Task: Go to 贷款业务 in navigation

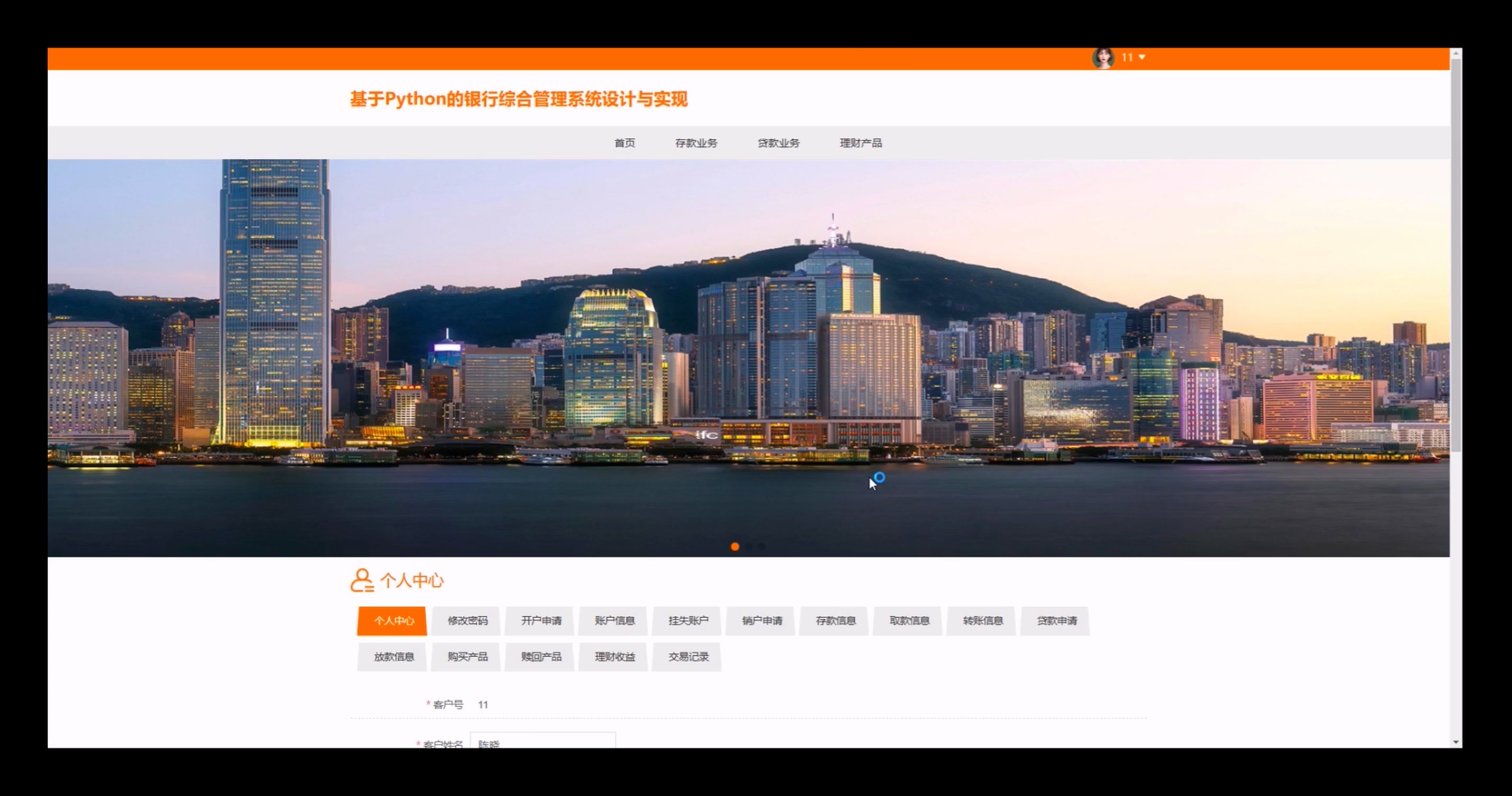Action: [x=778, y=143]
